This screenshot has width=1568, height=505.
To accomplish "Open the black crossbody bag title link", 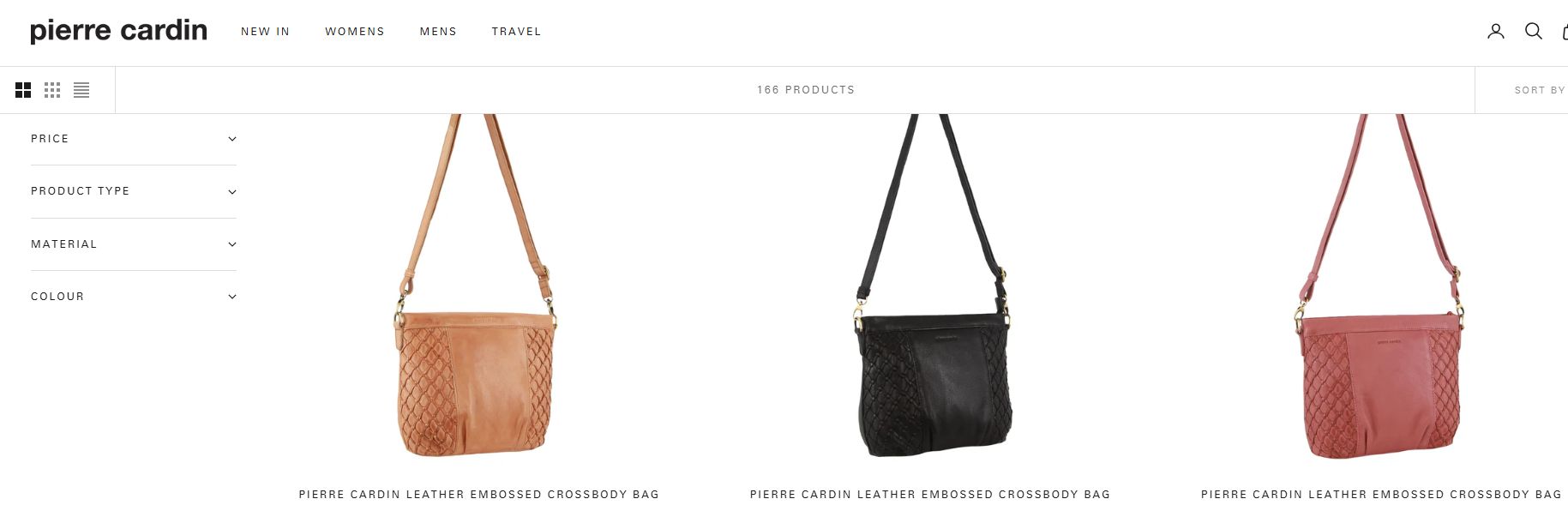I will pyautogui.click(x=930, y=495).
